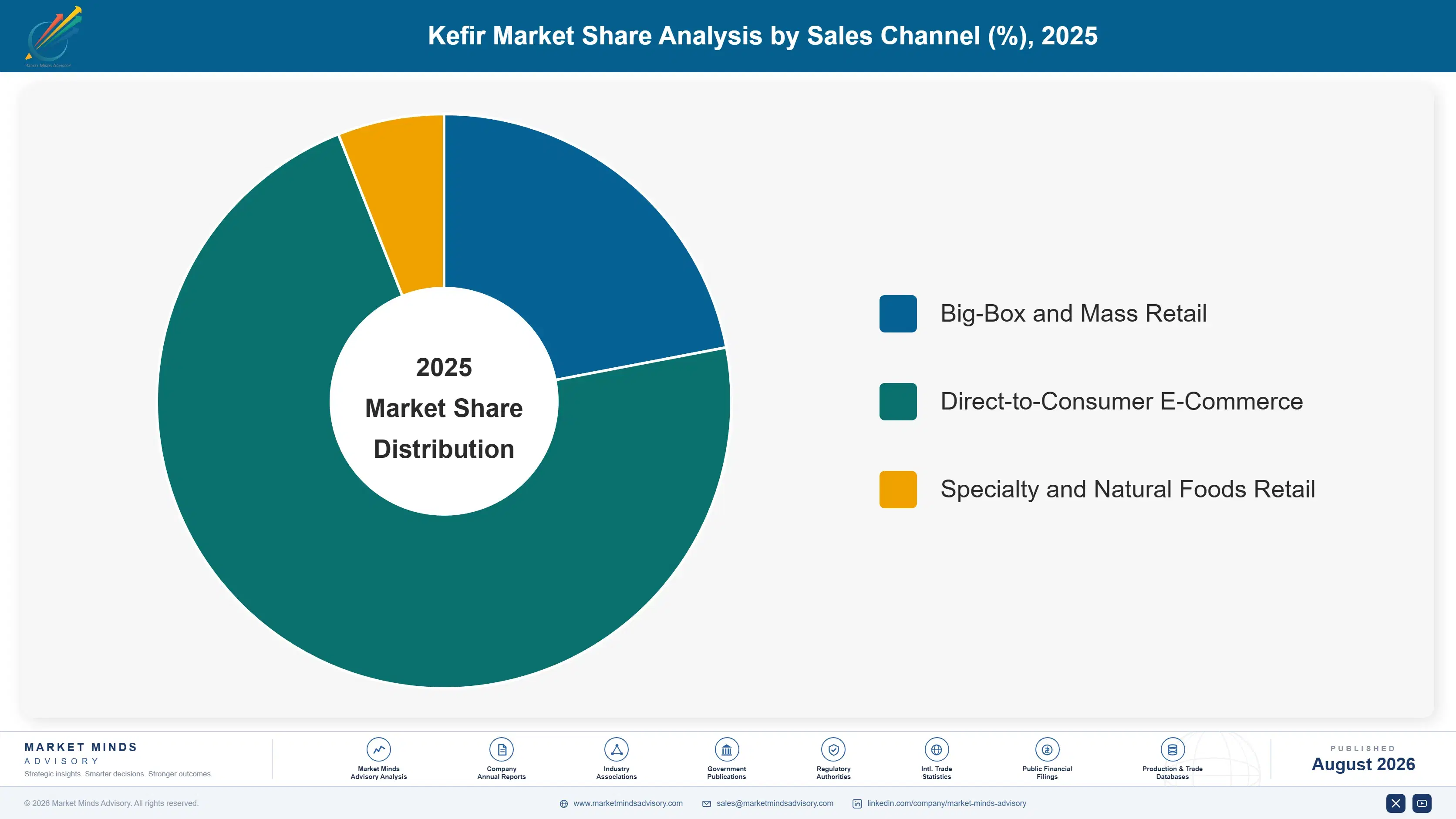Click the blue Big-Box and Mass Retail swatch
Viewport: 1456px width, 819px height.
pyautogui.click(x=898, y=313)
